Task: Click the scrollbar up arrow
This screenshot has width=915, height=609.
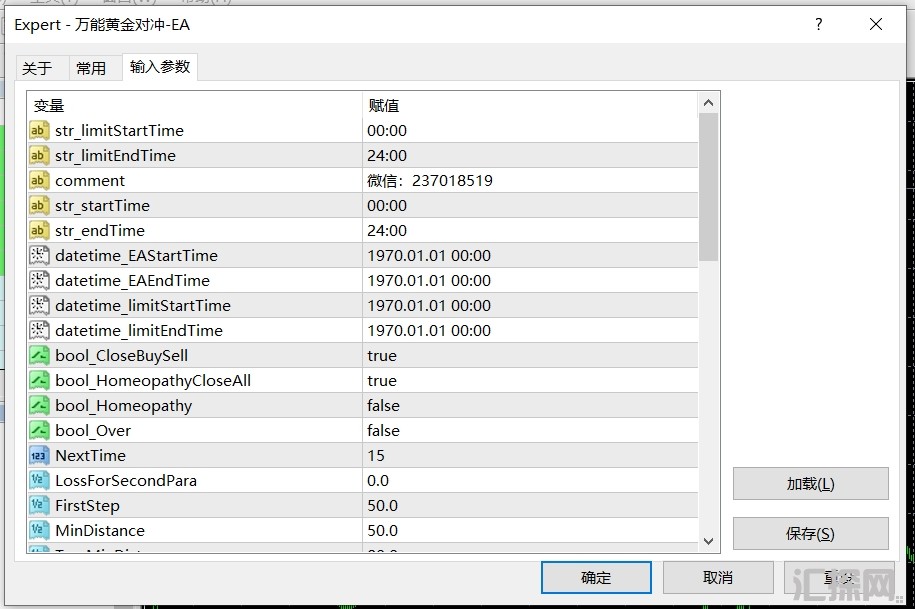Action: (708, 103)
